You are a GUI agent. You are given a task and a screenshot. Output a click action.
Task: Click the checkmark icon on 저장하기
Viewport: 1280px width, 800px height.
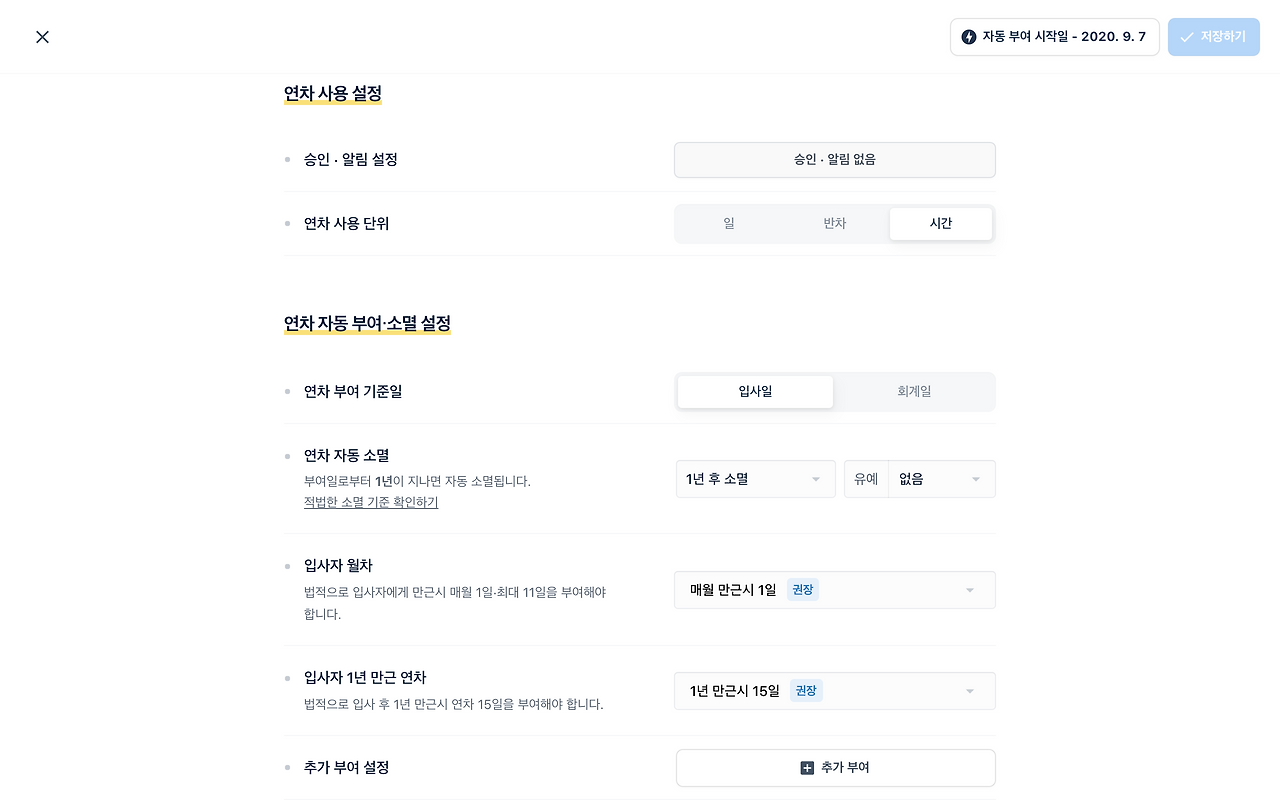(1187, 37)
